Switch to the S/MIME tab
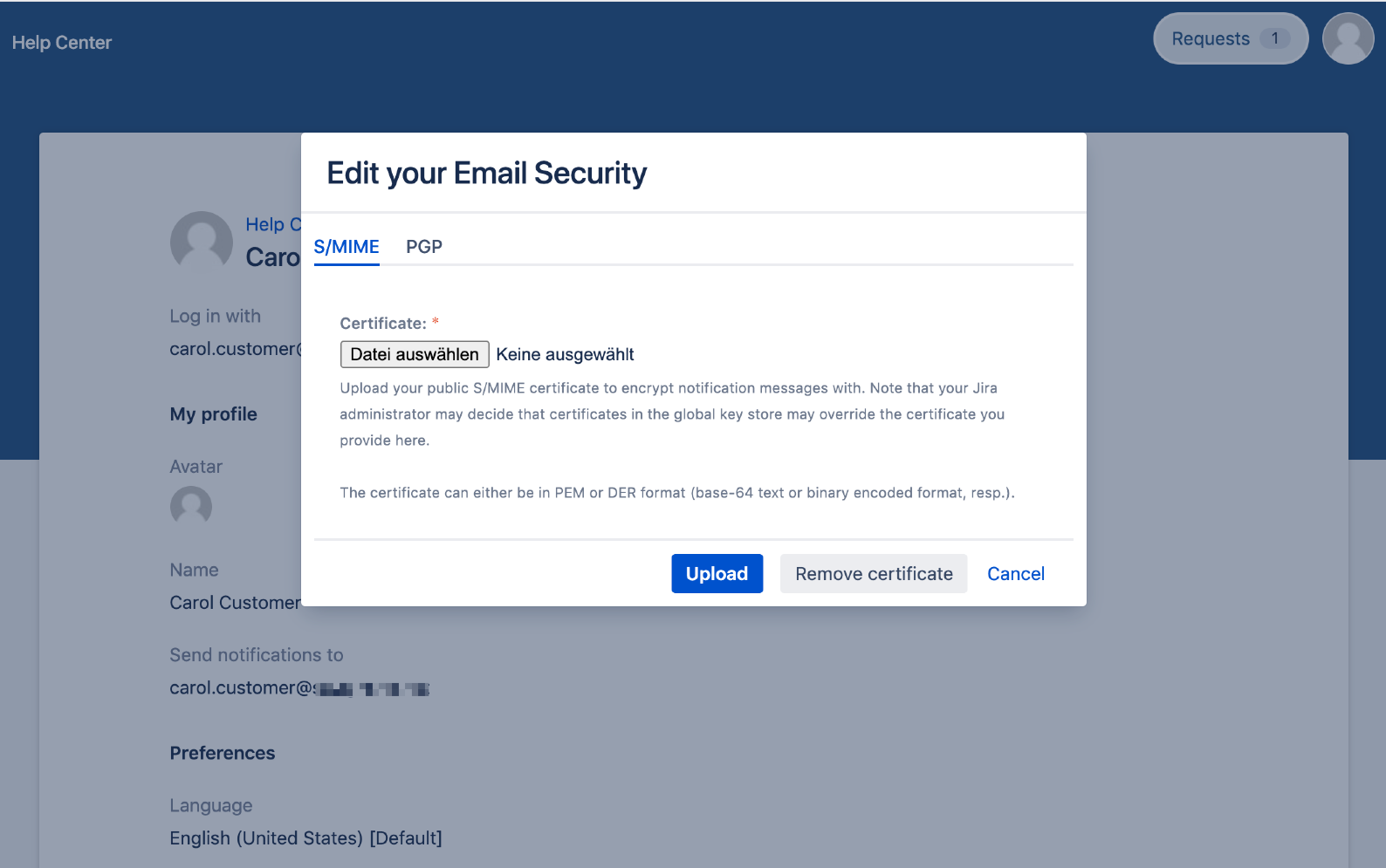This screenshot has width=1386, height=868. tap(346, 247)
